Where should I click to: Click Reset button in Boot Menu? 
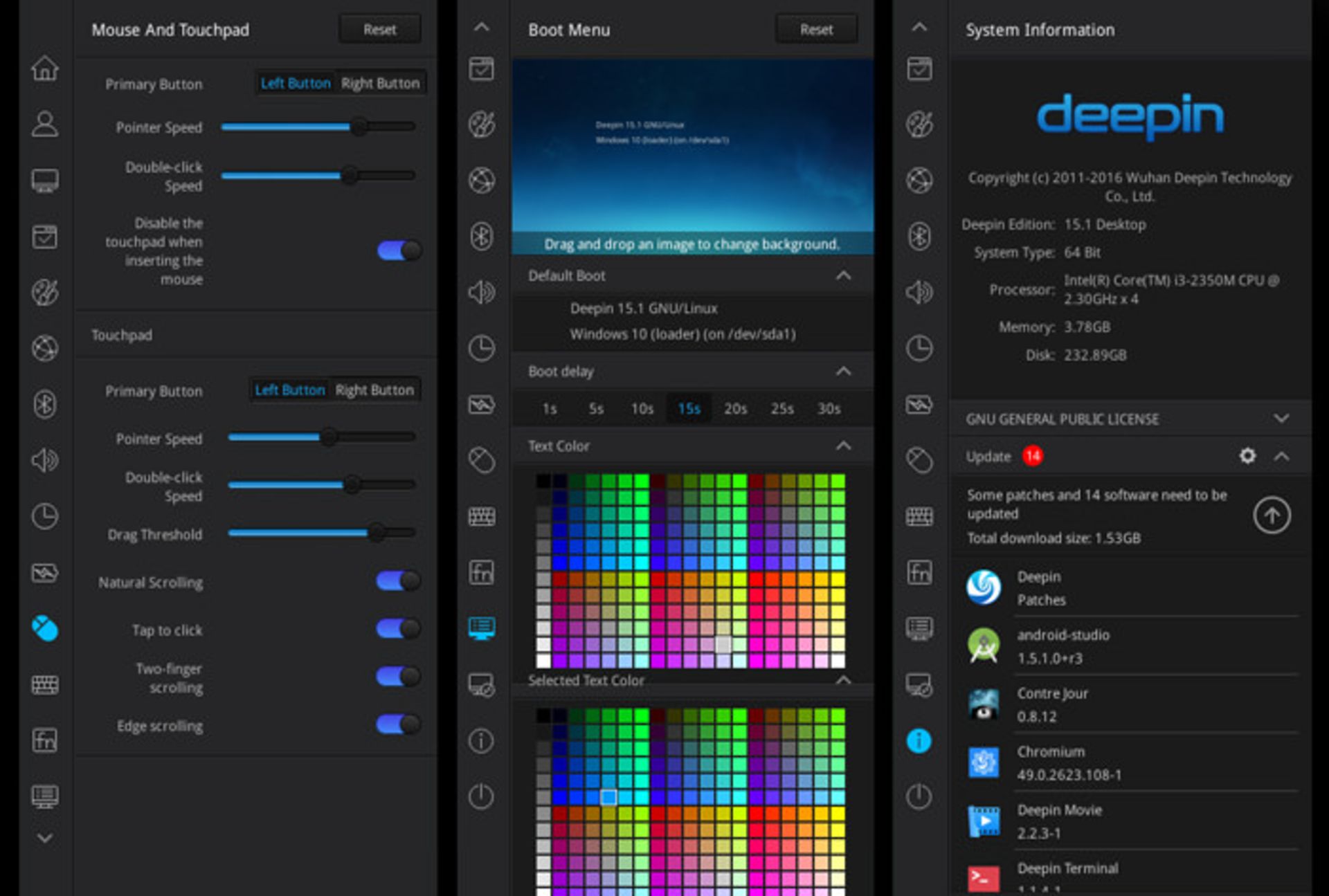click(816, 30)
